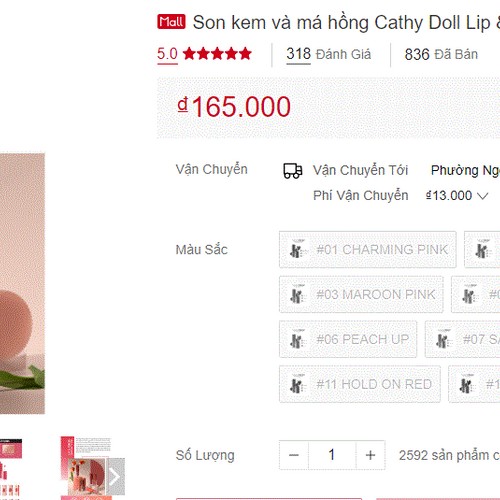Click the 5.0 rating score link
Viewport: 500px width, 500px height.
(x=167, y=54)
